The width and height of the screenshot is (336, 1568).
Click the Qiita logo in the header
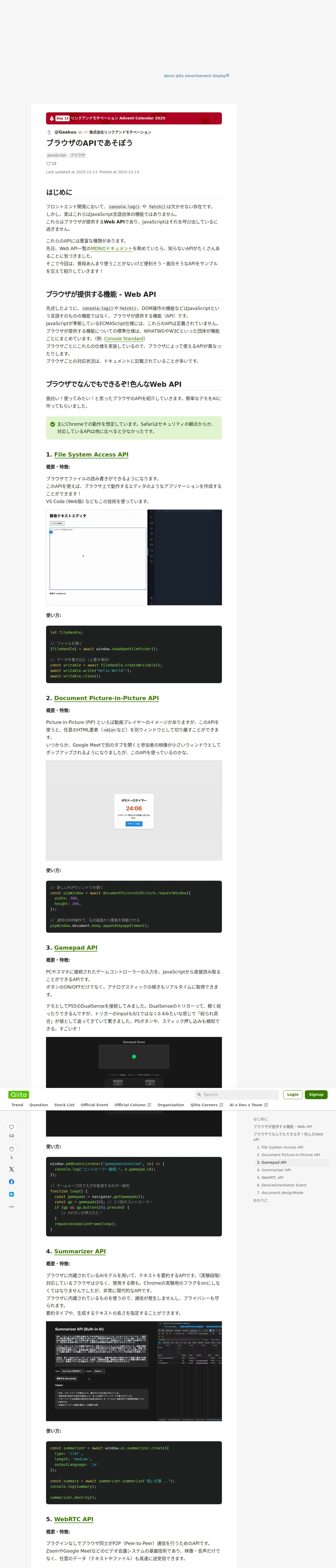coord(19,1094)
